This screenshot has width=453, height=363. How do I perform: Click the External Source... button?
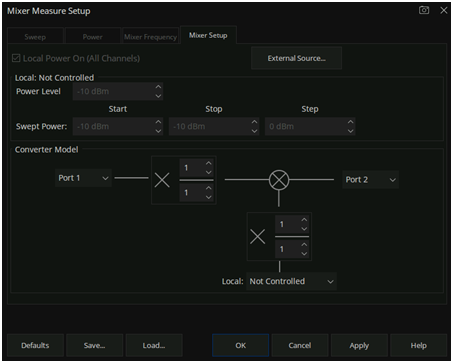point(296,58)
